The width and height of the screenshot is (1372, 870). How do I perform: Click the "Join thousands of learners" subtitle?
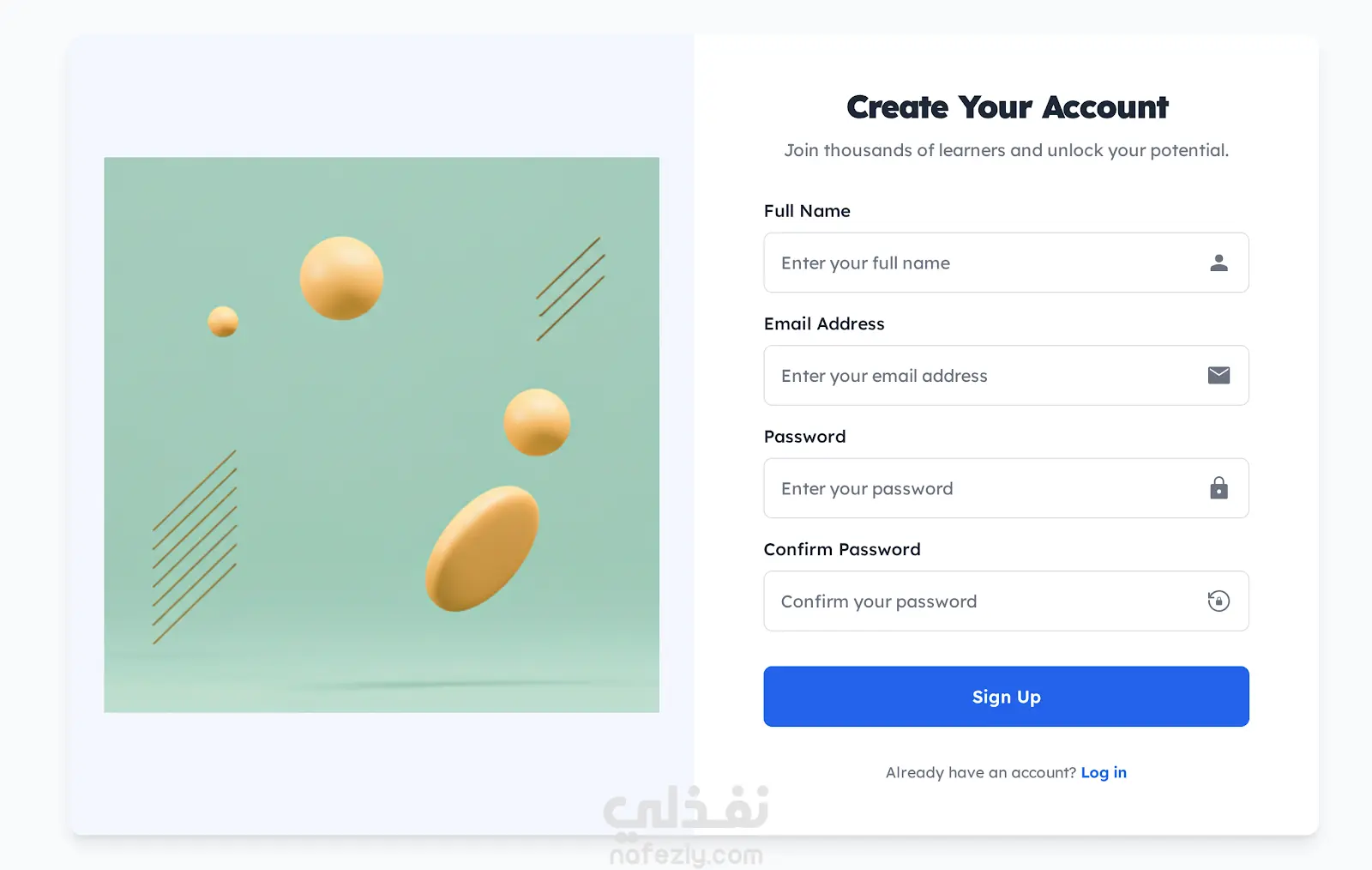(x=1006, y=150)
